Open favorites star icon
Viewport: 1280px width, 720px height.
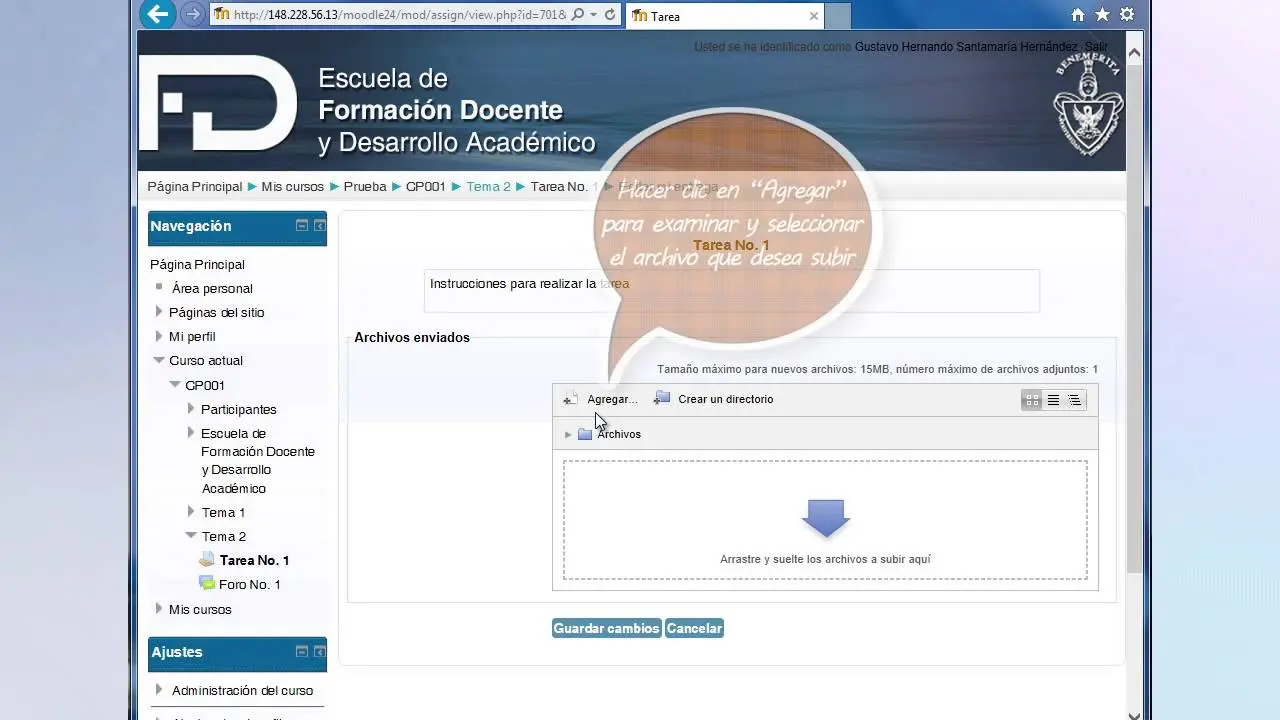tap(1102, 15)
